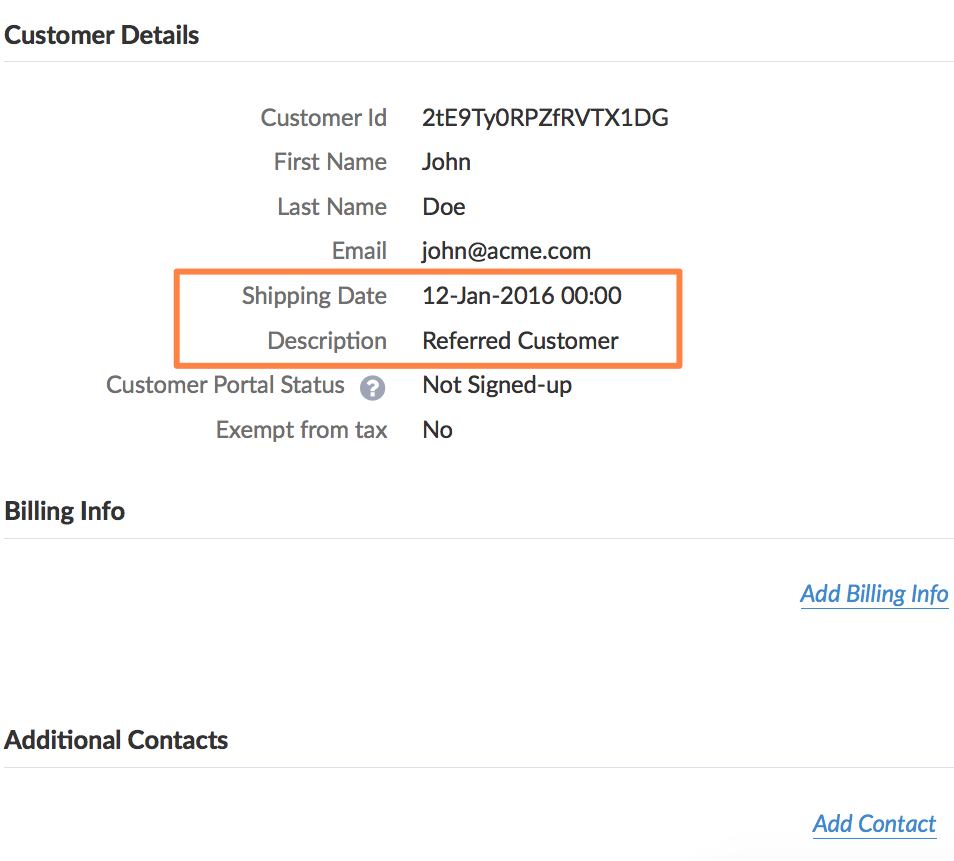This screenshot has width=954, height=861.
Task: Click the Customer Details section heading
Action: coord(102,36)
